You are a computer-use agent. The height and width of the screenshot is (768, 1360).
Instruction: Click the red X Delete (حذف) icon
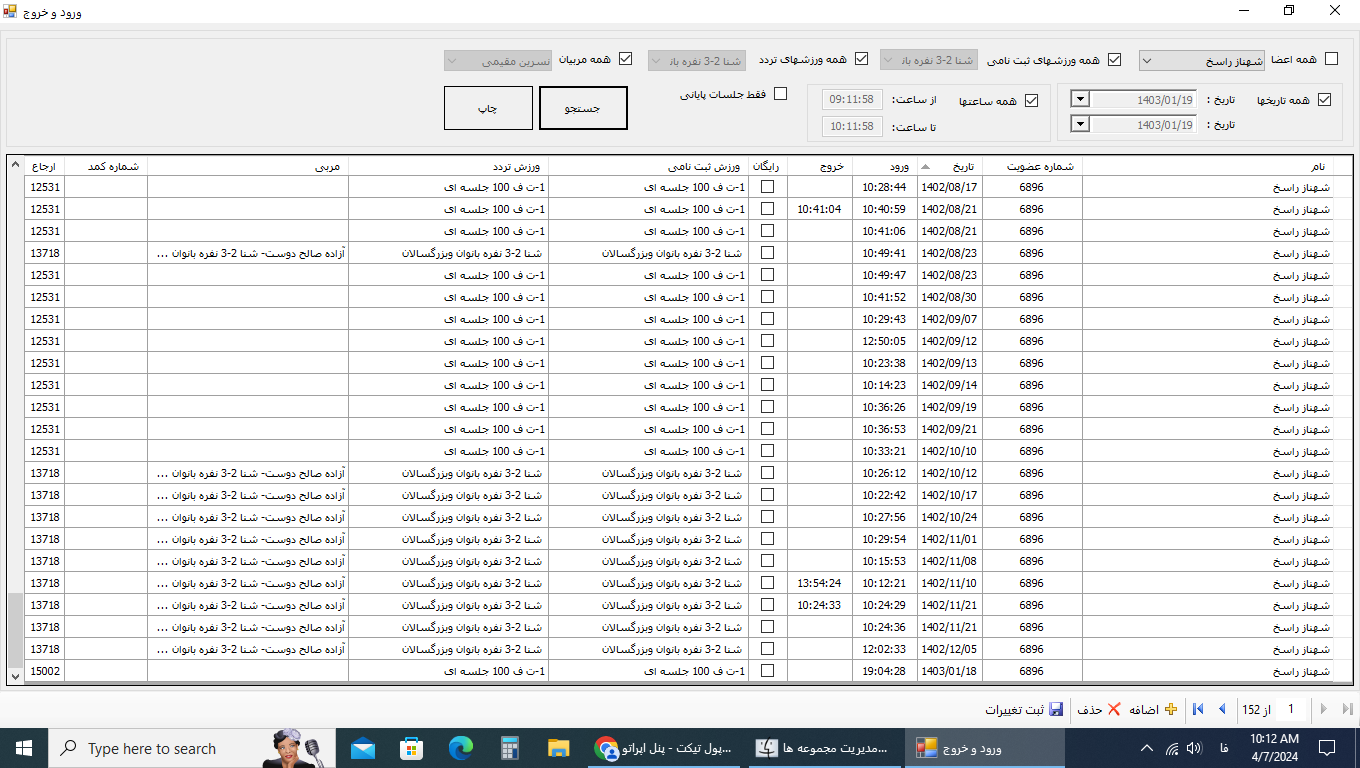click(x=1114, y=709)
